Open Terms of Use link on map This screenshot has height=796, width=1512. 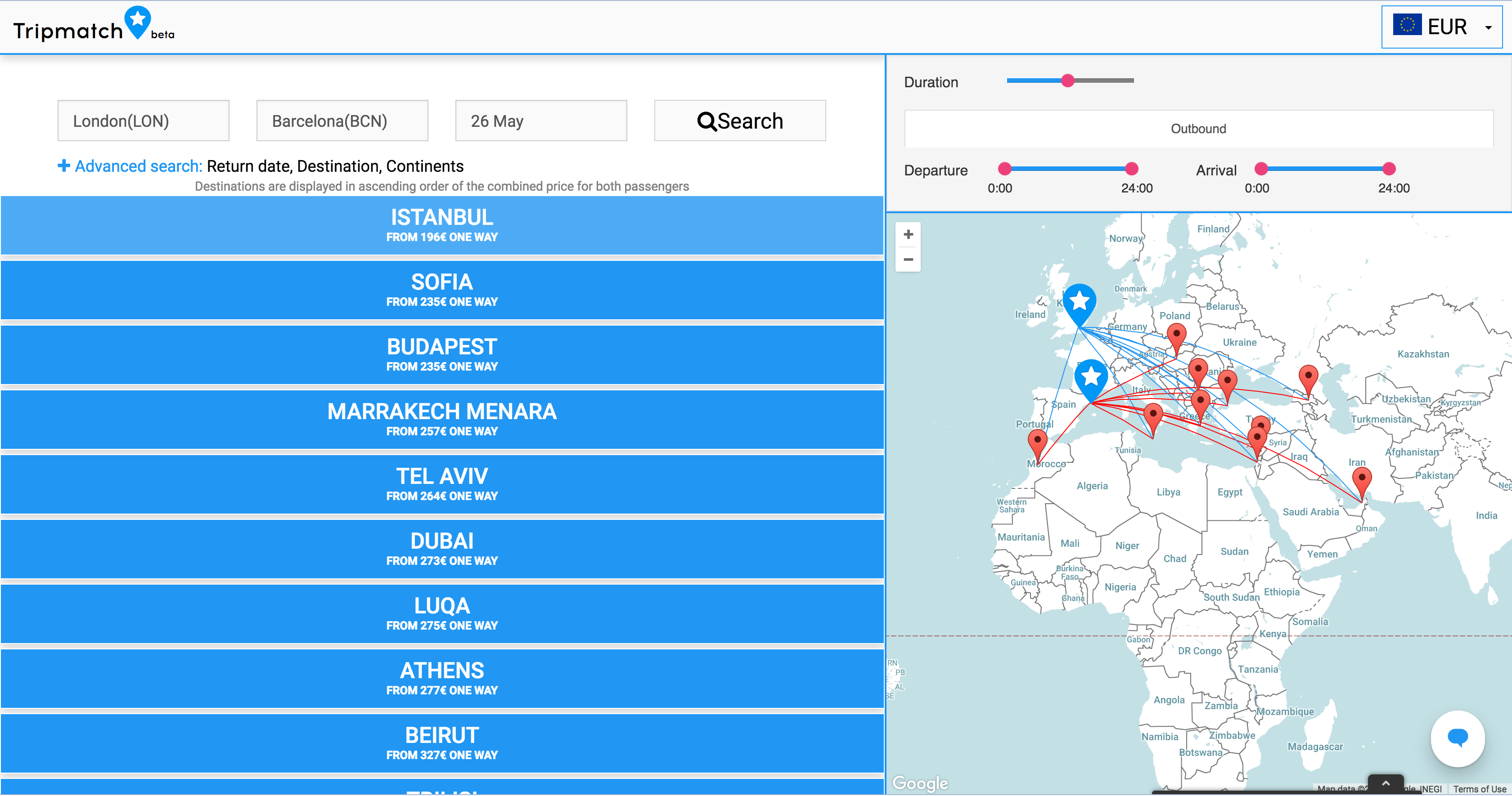(x=1479, y=789)
